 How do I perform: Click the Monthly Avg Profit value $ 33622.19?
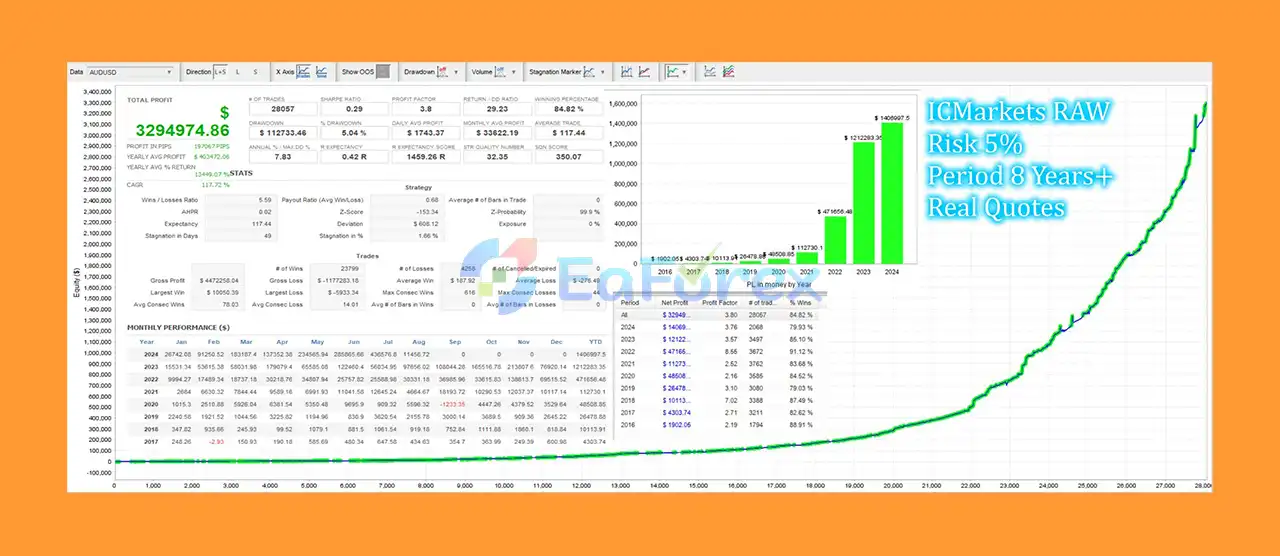pyautogui.click(x=496, y=133)
